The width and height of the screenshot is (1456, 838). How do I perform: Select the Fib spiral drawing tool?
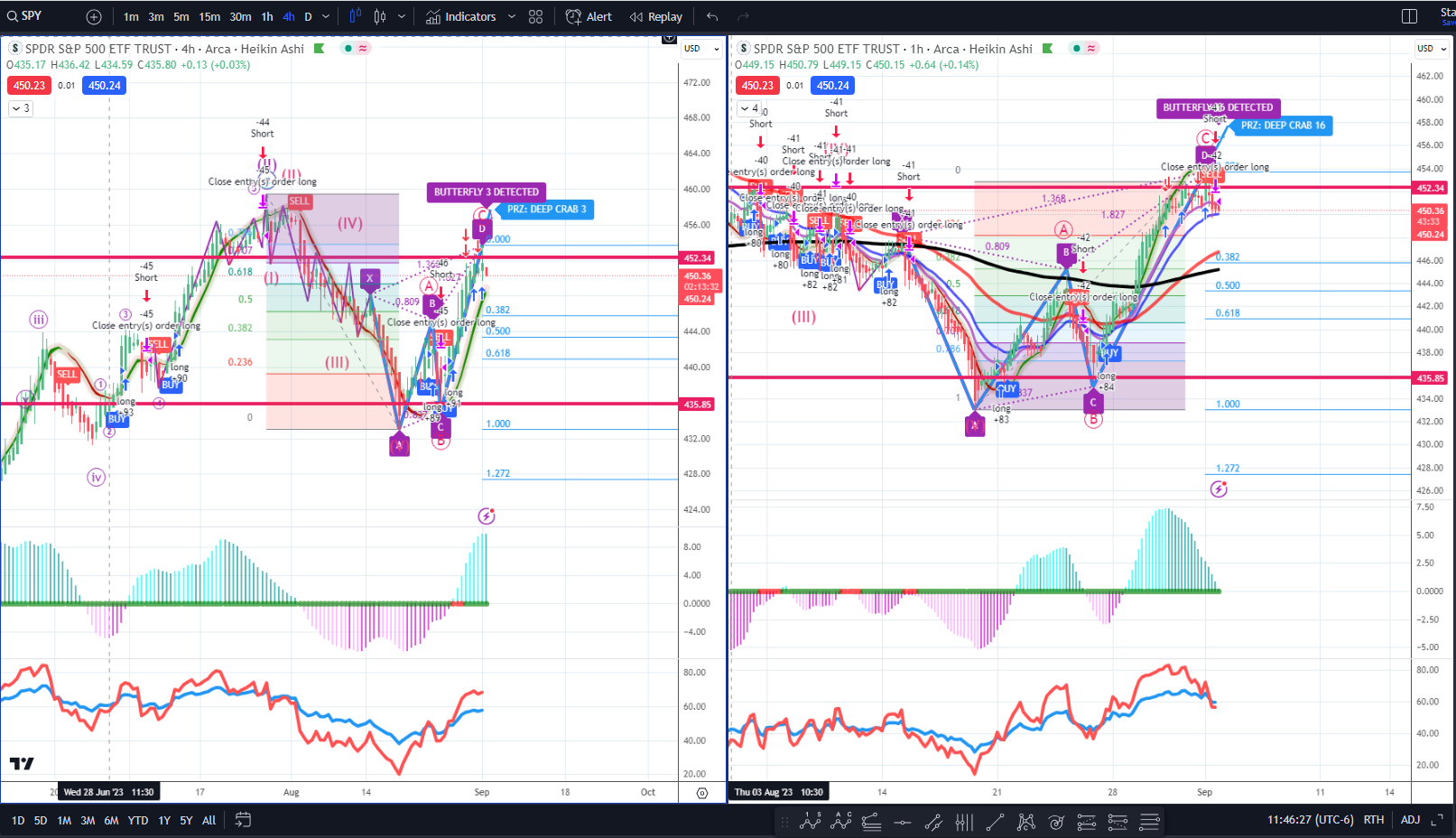pyautogui.click(x=1056, y=822)
